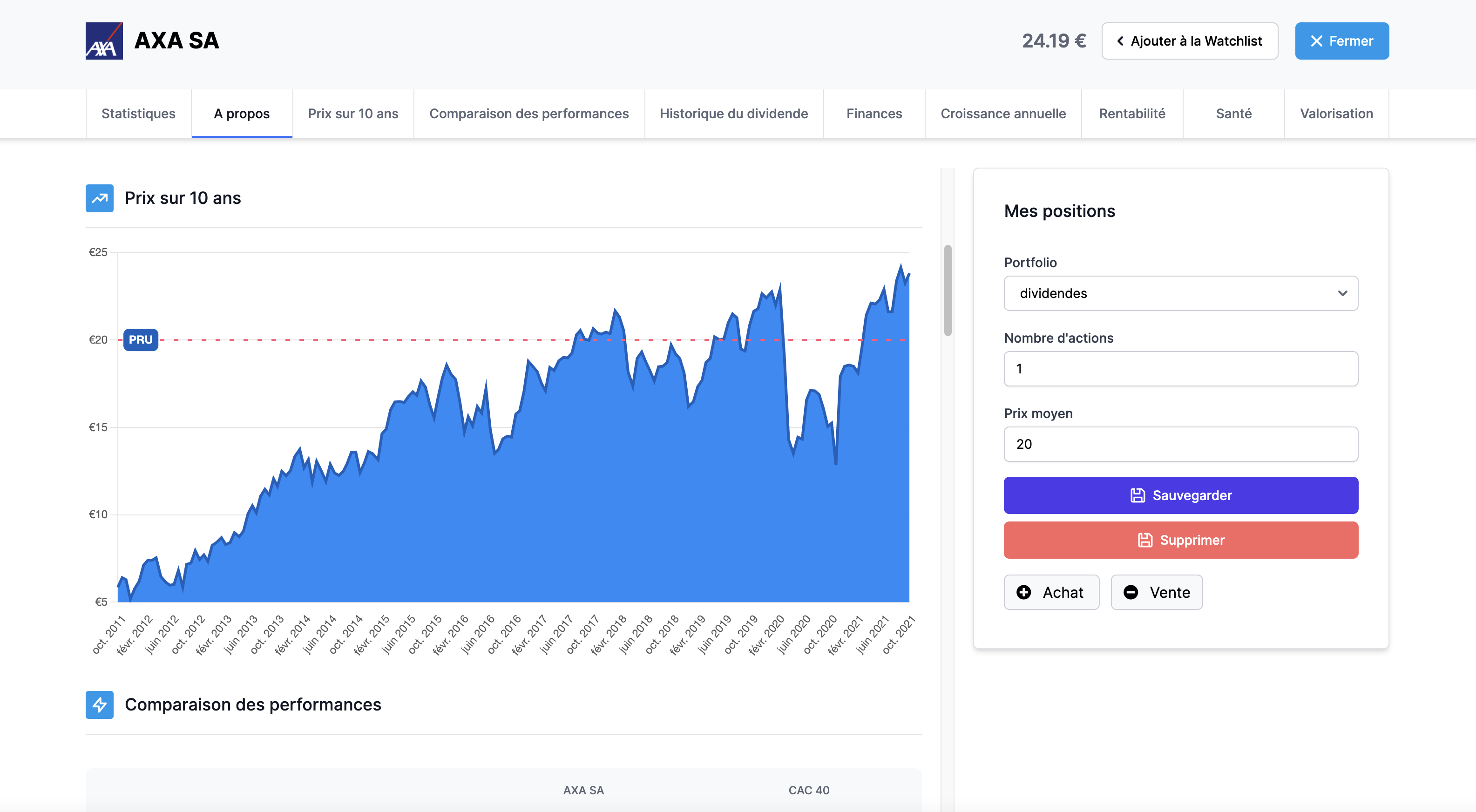Open the Statistiques tab
The height and width of the screenshot is (812, 1476).
[138, 114]
